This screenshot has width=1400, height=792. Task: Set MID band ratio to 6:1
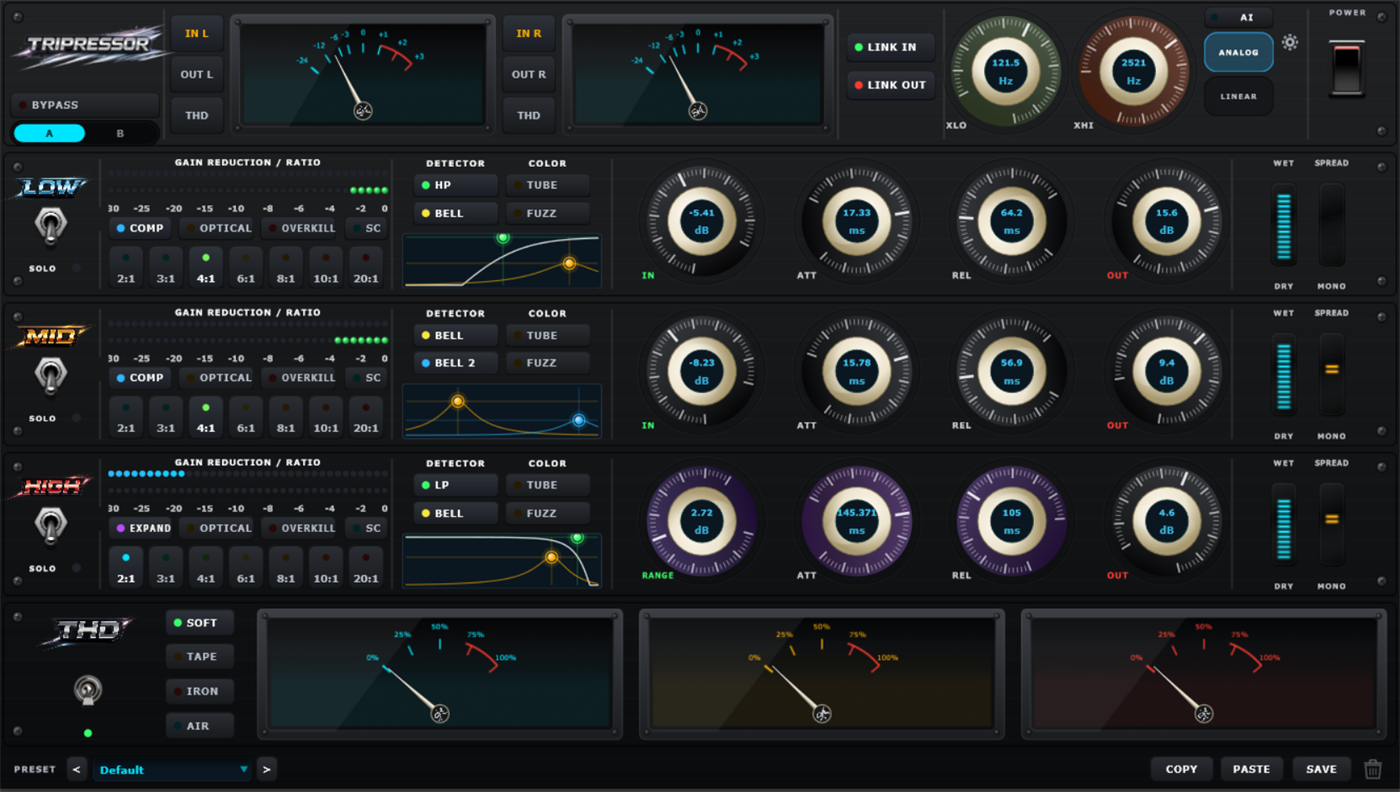pyautogui.click(x=246, y=416)
